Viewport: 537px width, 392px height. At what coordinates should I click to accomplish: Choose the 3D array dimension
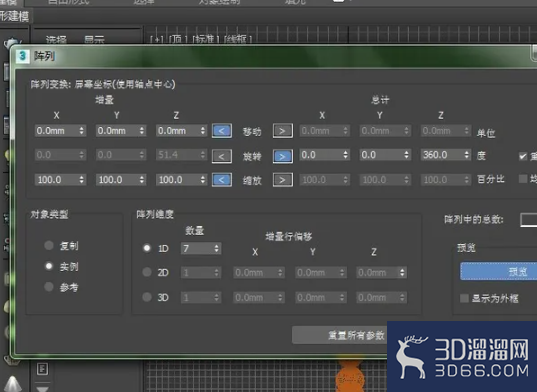147,297
